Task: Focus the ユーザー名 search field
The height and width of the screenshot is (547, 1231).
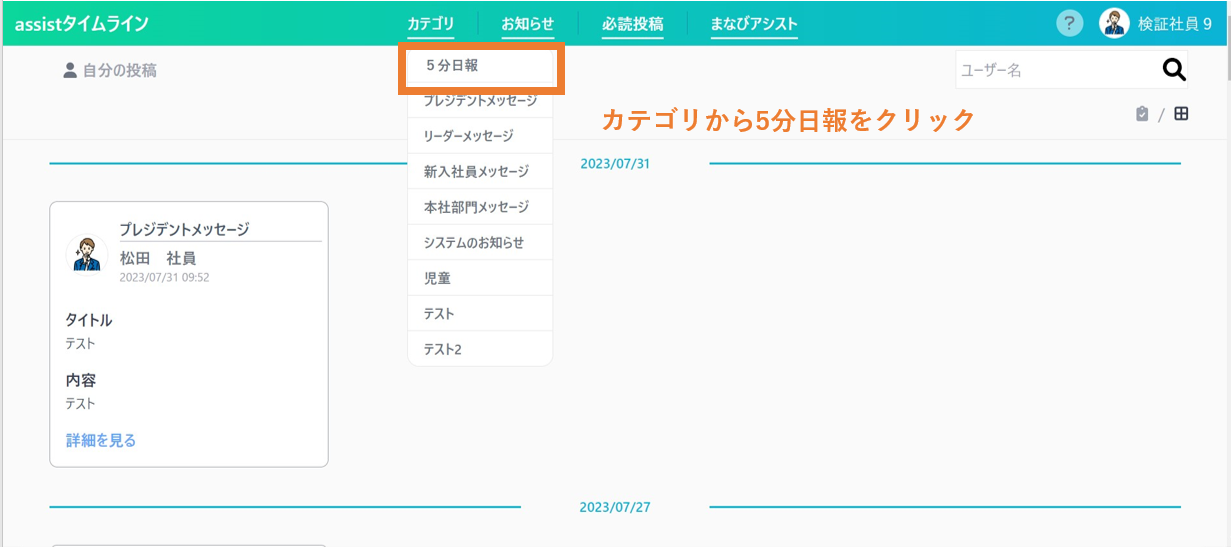Action: coord(1050,70)
